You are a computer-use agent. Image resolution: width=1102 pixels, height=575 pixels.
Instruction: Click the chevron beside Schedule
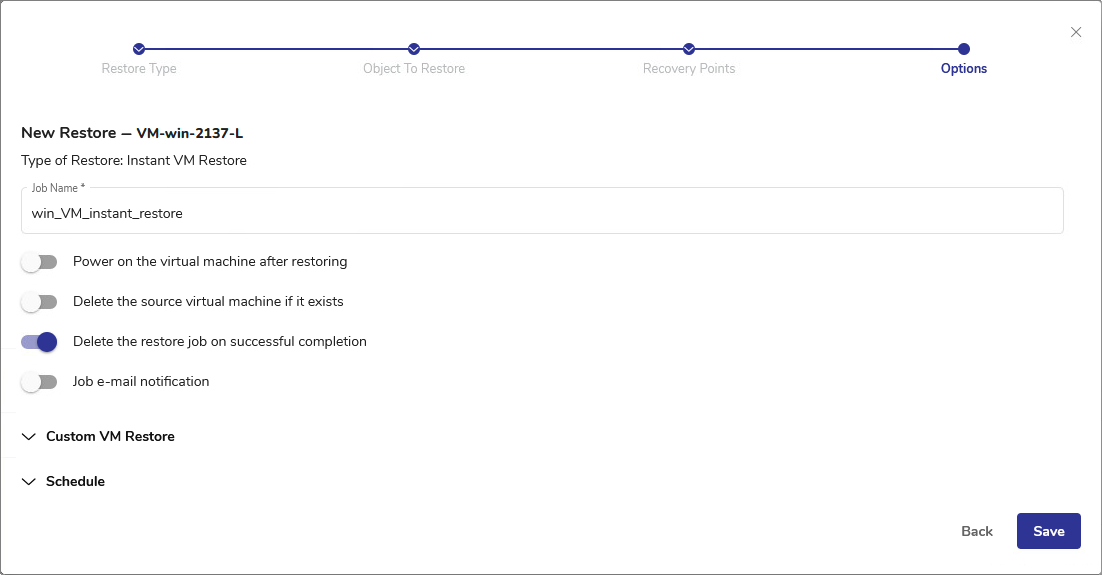coord(28,482)
